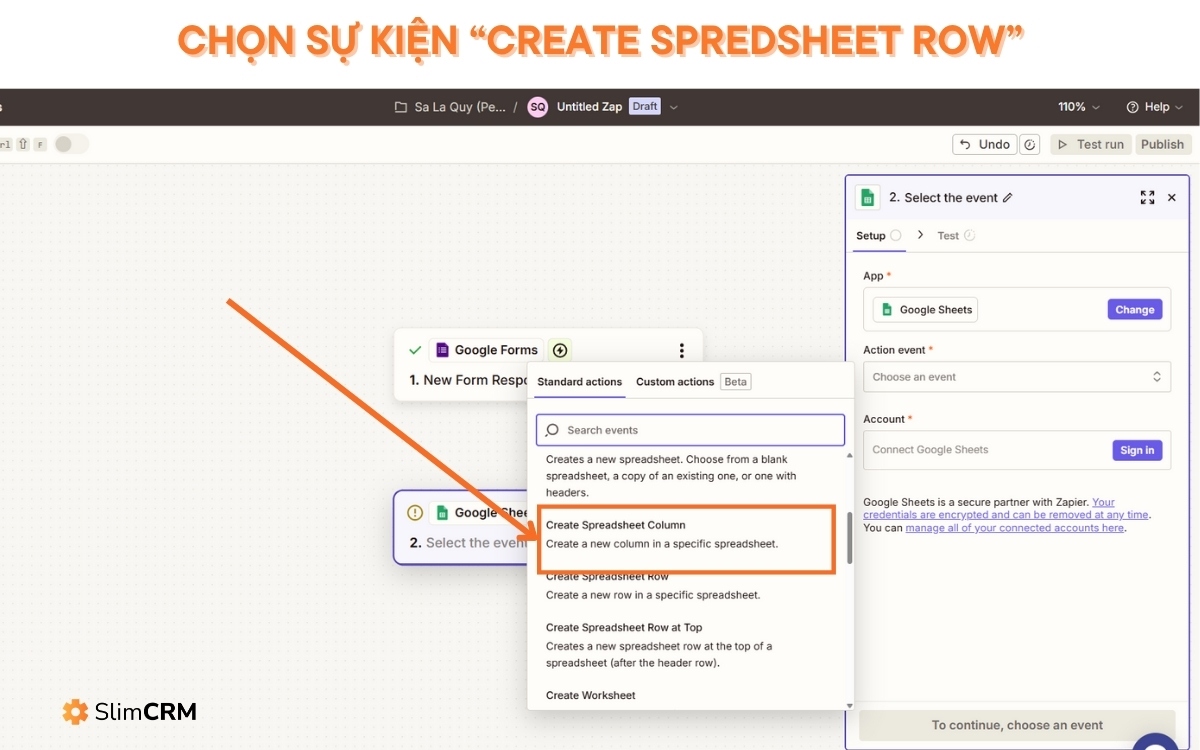Click the Publish button
Image resolution: width=1200 pixels, height=750 pixels.
(x=1163, y=144)
